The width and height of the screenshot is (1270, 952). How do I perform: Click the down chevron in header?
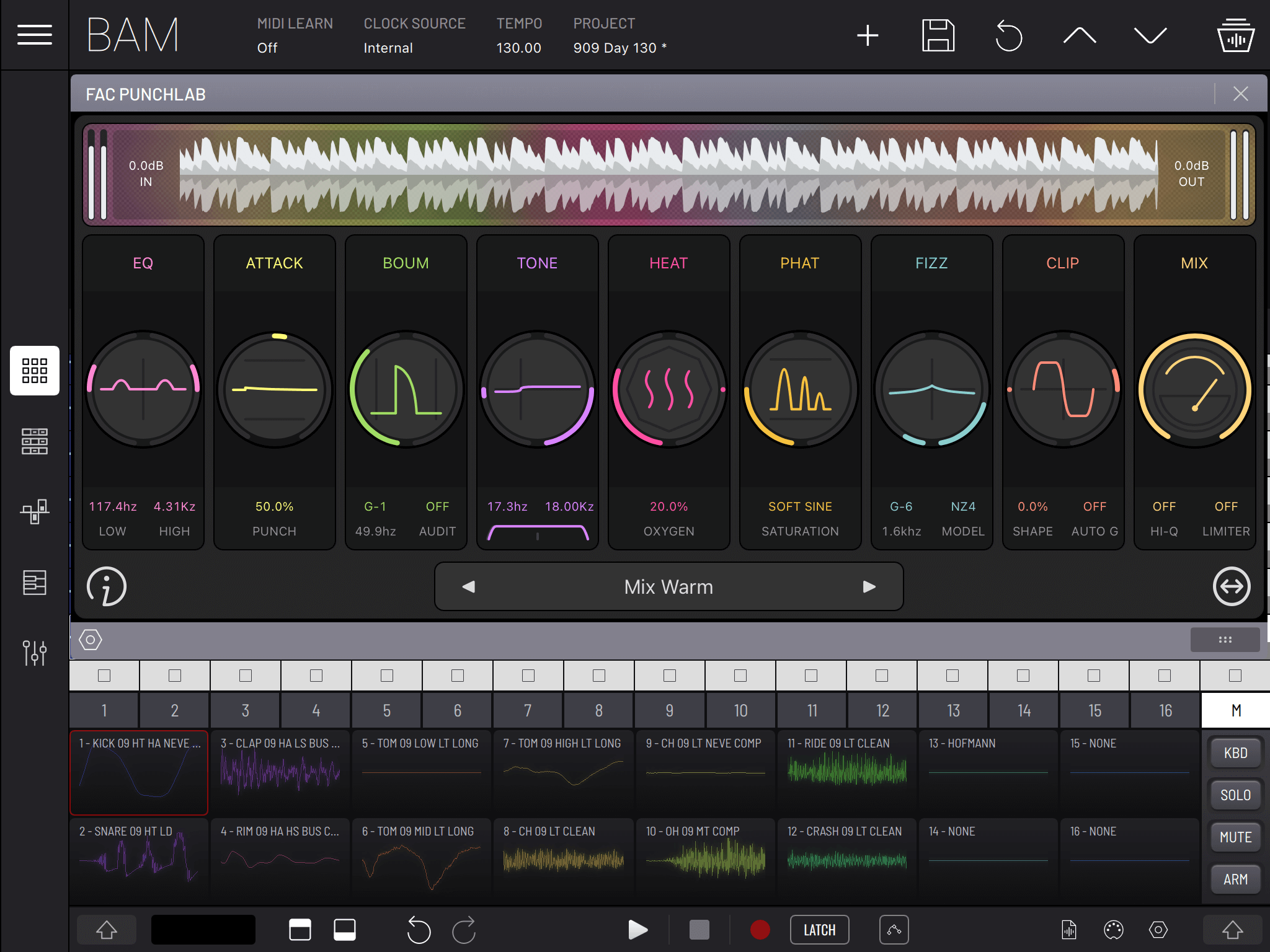[x=1150, y=35]
